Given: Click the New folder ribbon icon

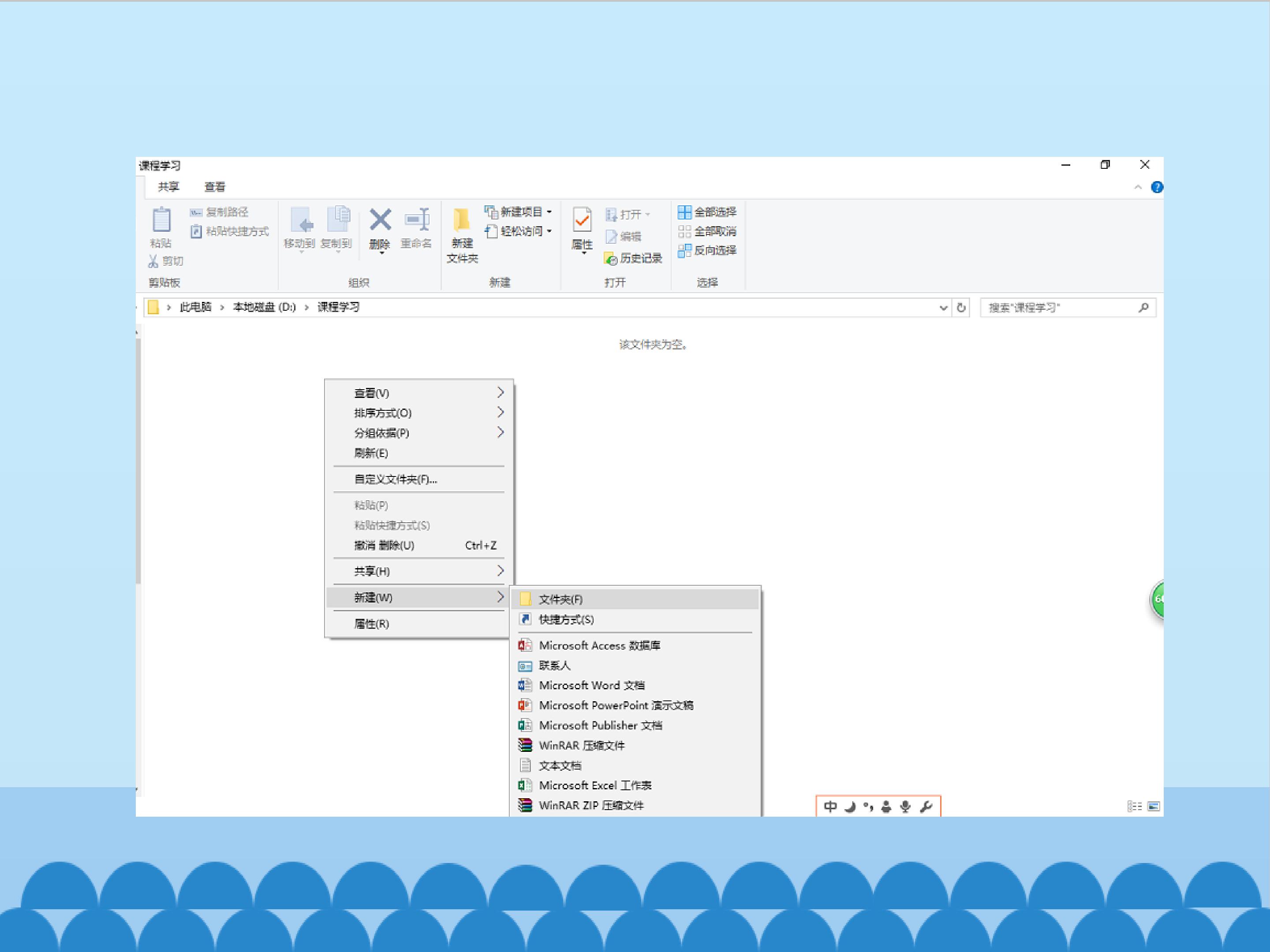Looking at the screenshot, I should pyautogui.click(x=462, y=220).
